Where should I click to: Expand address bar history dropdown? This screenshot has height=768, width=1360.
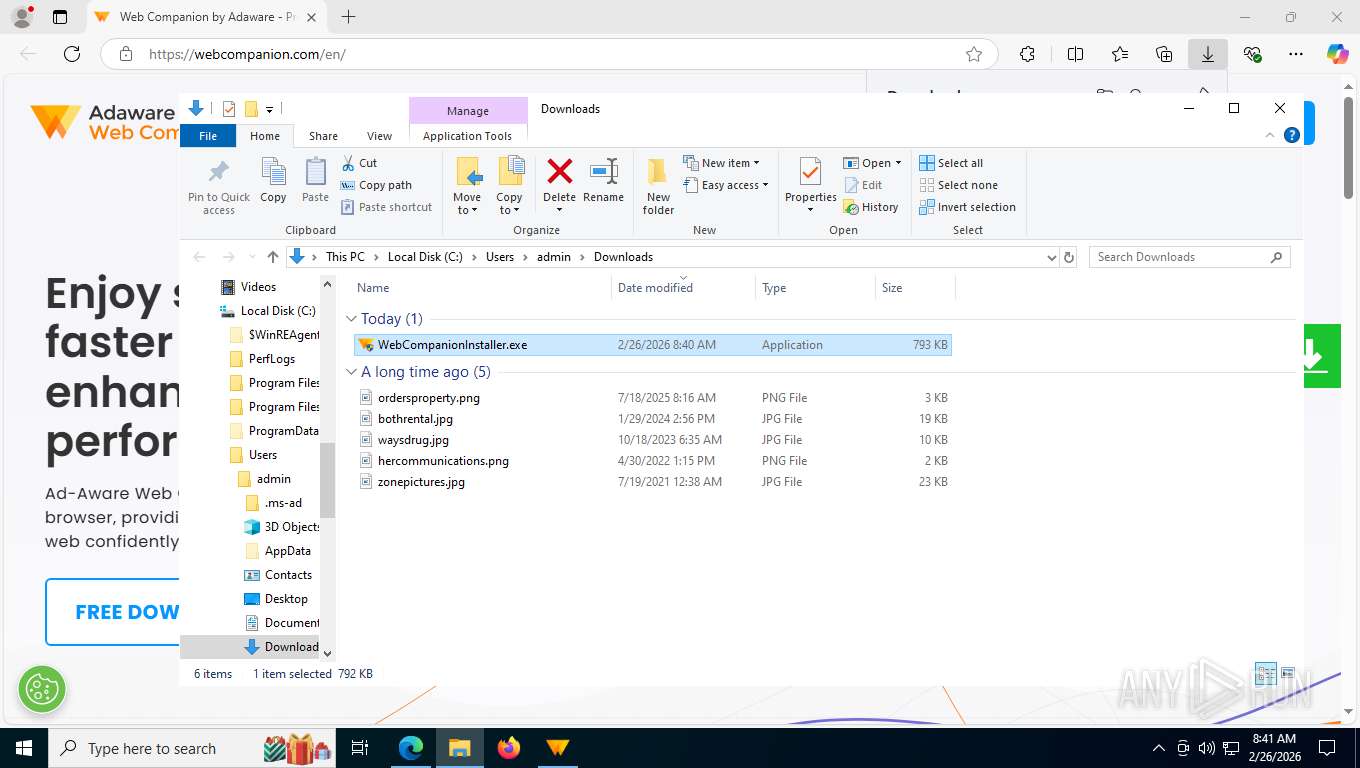[1051, 257]
